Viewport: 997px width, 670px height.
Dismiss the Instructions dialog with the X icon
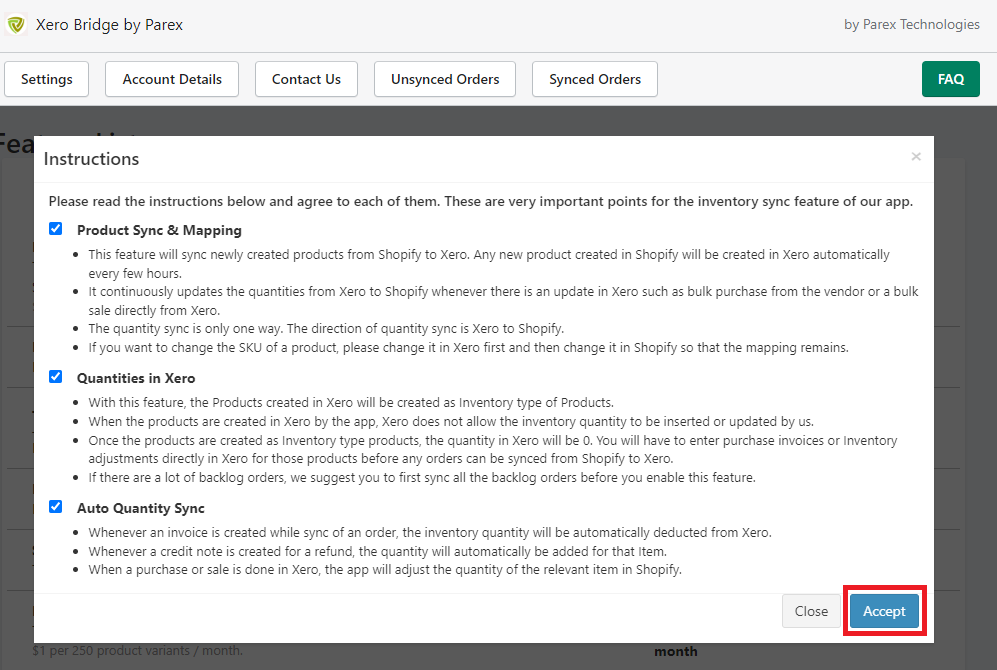click(x=916, y=157)
